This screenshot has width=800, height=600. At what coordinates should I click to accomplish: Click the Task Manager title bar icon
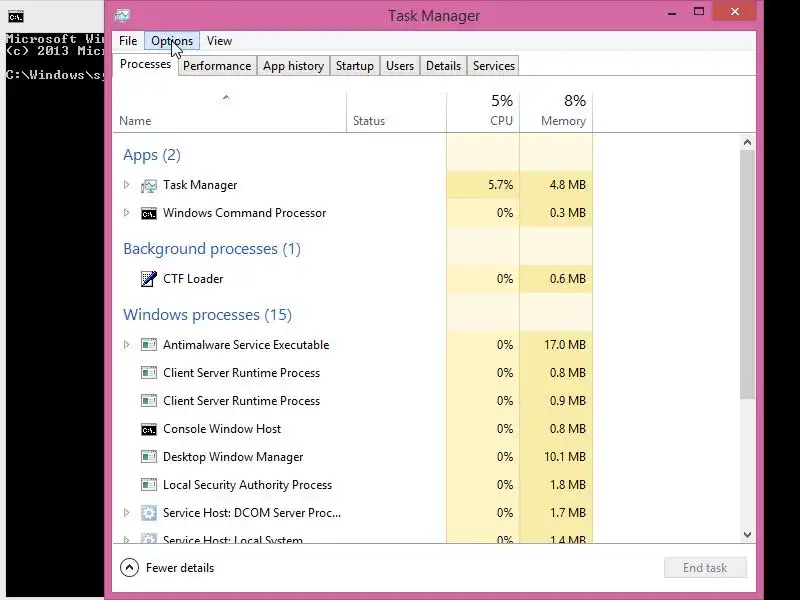[x=122, y=16]
